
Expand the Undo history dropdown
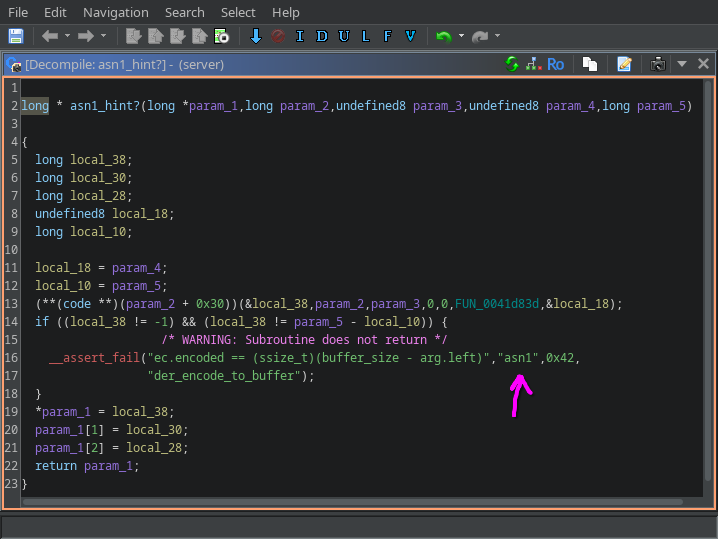coord(461,36)
